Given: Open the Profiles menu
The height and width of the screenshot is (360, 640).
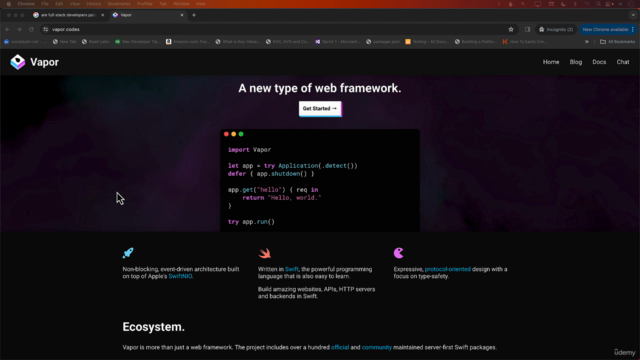Looking at the screenshot, I should 144,4.
